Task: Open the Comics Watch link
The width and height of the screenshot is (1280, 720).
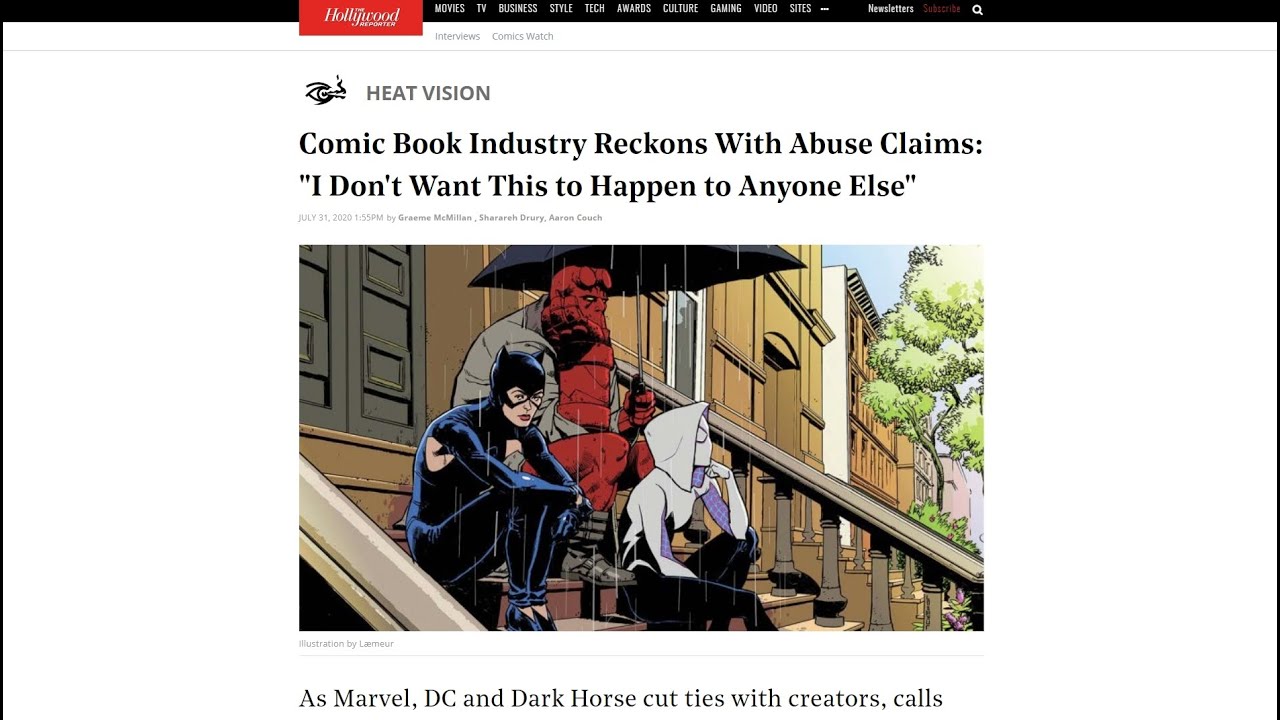Action: [522, 36]
